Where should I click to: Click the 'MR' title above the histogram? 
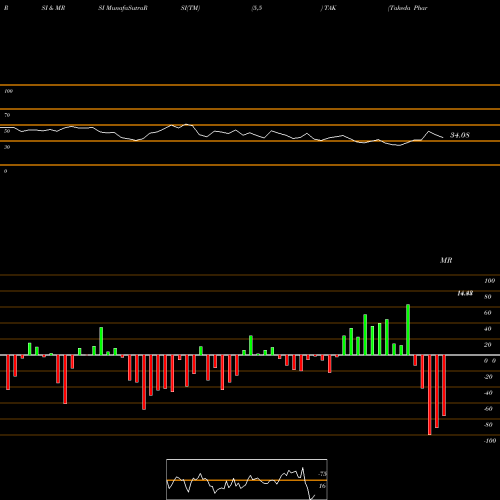[x=446, y=260]
